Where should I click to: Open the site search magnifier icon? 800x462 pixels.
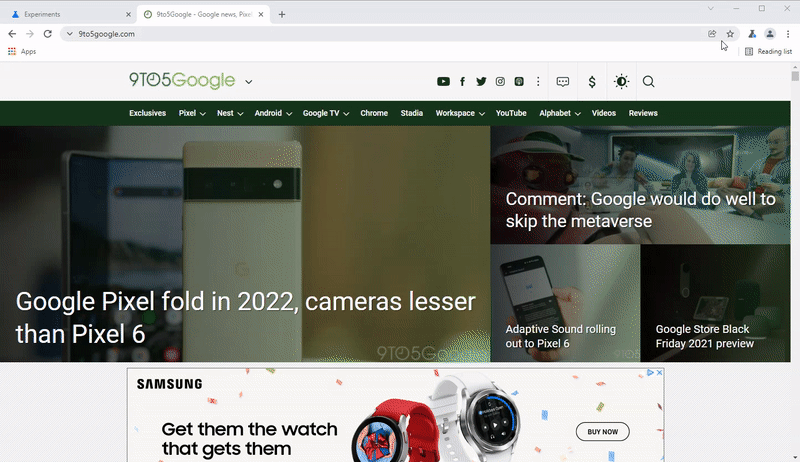click(649, 82)
